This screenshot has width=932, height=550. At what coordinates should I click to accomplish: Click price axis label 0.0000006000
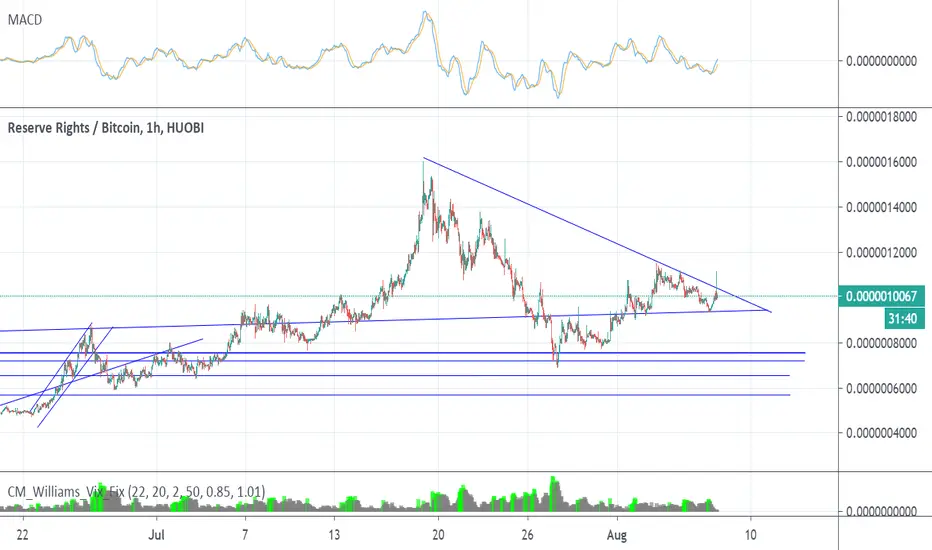[881, 388]
